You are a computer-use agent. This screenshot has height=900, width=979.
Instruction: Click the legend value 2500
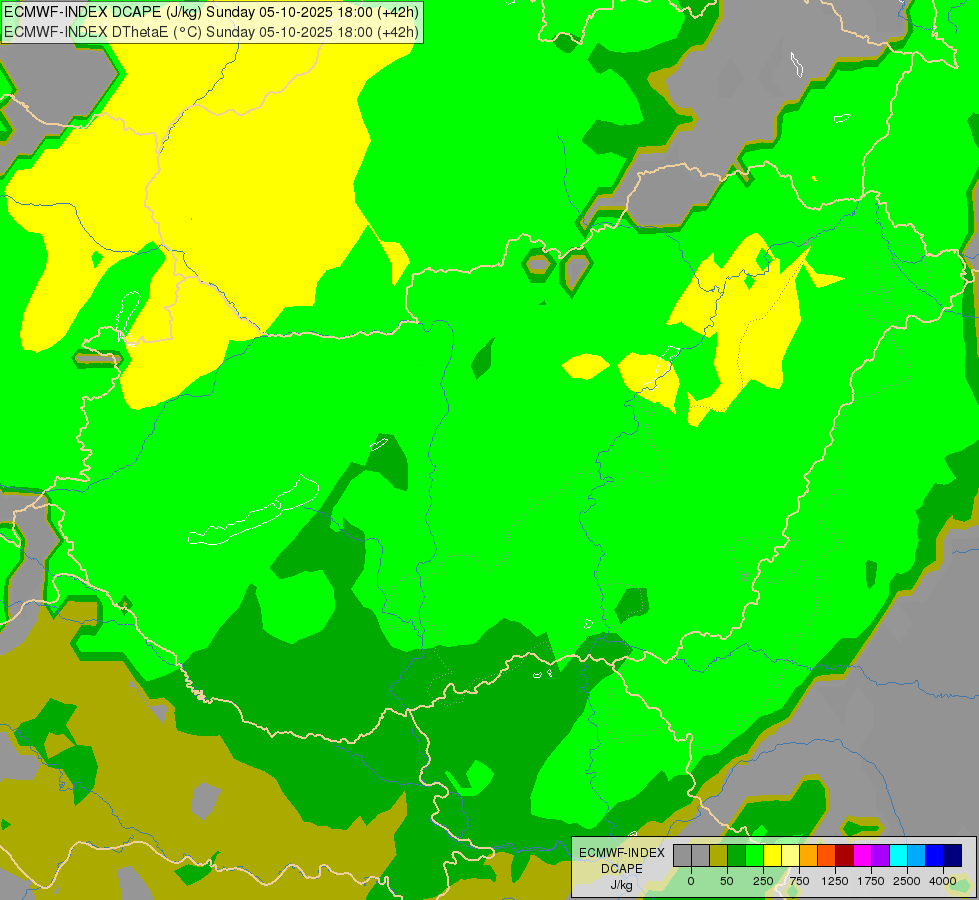907,881
